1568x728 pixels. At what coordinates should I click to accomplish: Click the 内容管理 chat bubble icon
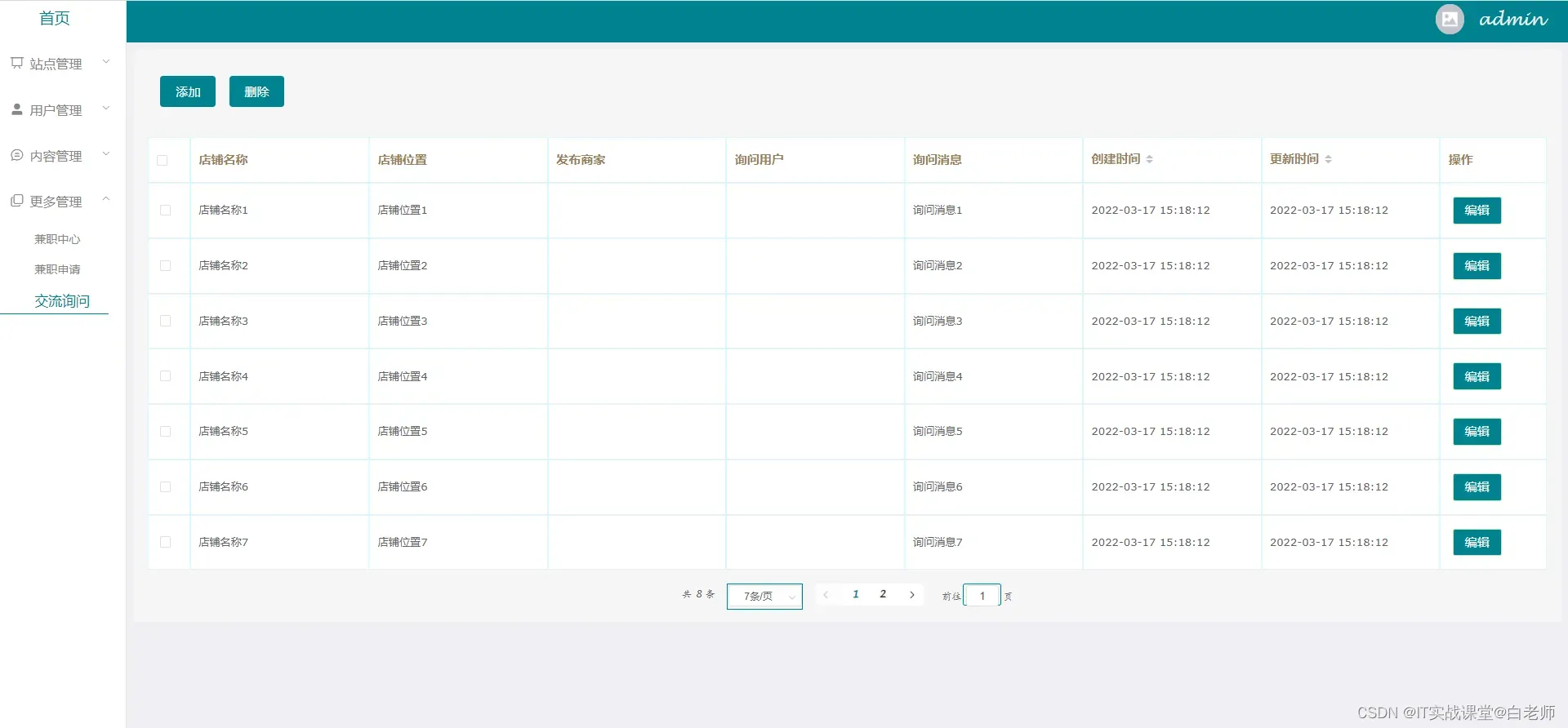16,154
